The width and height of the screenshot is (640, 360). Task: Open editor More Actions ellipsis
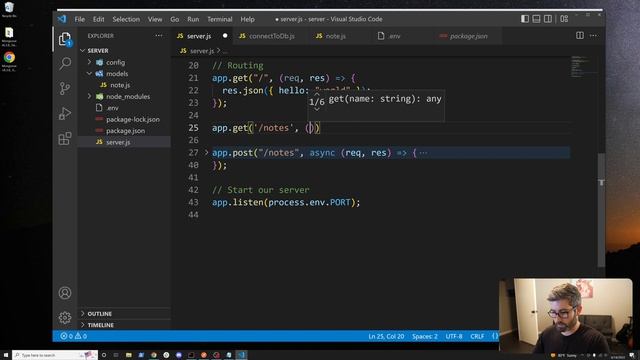[x=593, y=36]
